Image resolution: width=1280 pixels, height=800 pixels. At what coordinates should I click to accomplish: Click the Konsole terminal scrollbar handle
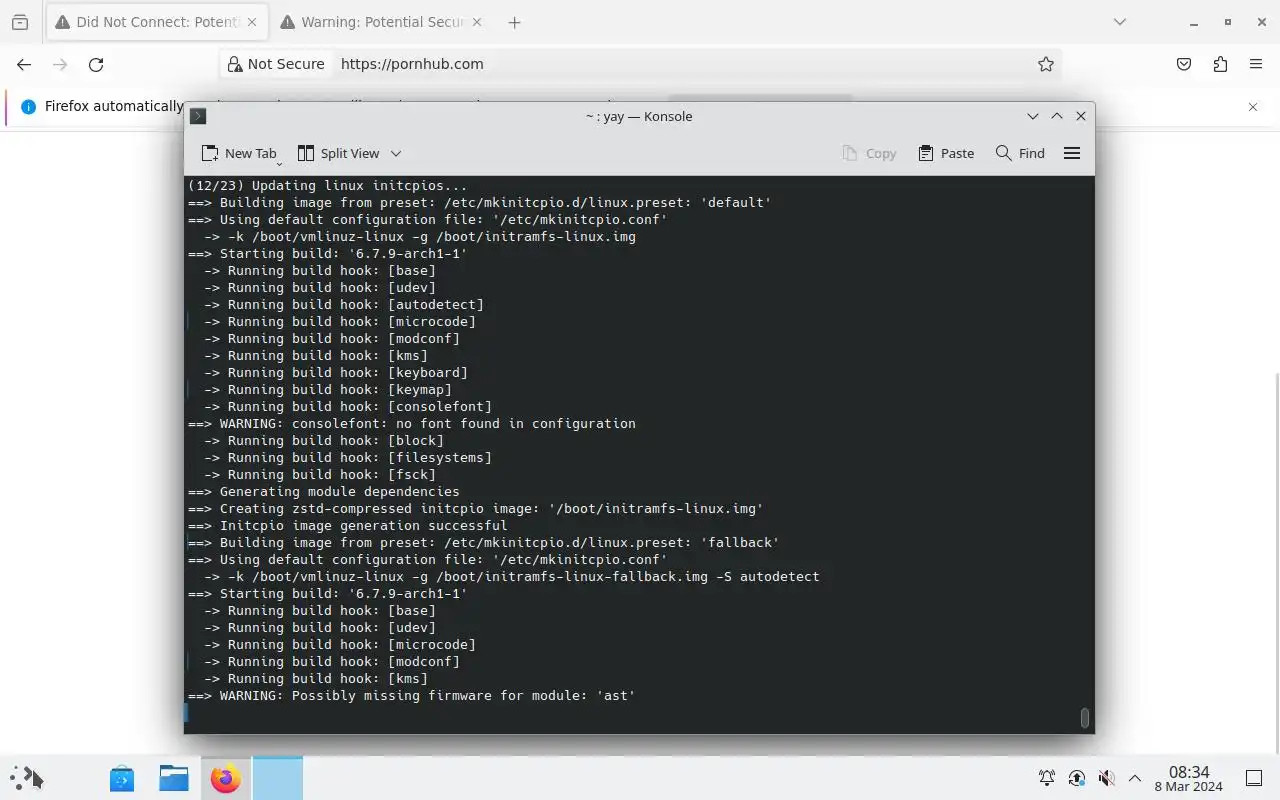tap(1085, 718)
